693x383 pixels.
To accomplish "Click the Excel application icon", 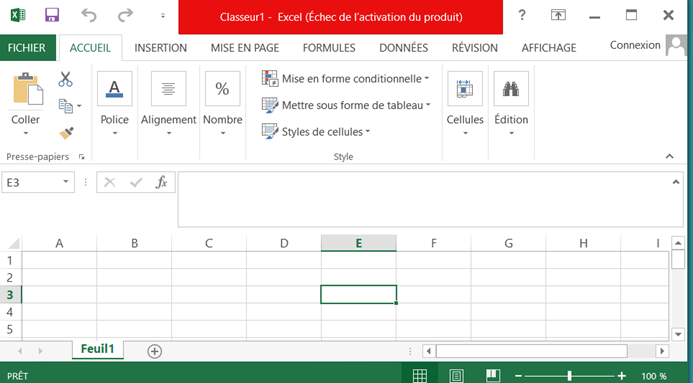I will [18, 16].
